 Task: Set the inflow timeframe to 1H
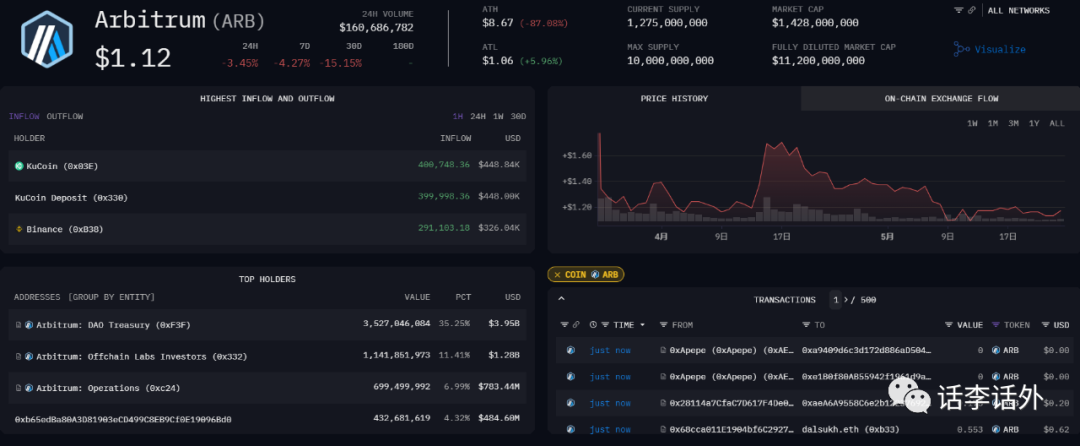(x=458, y=116)
